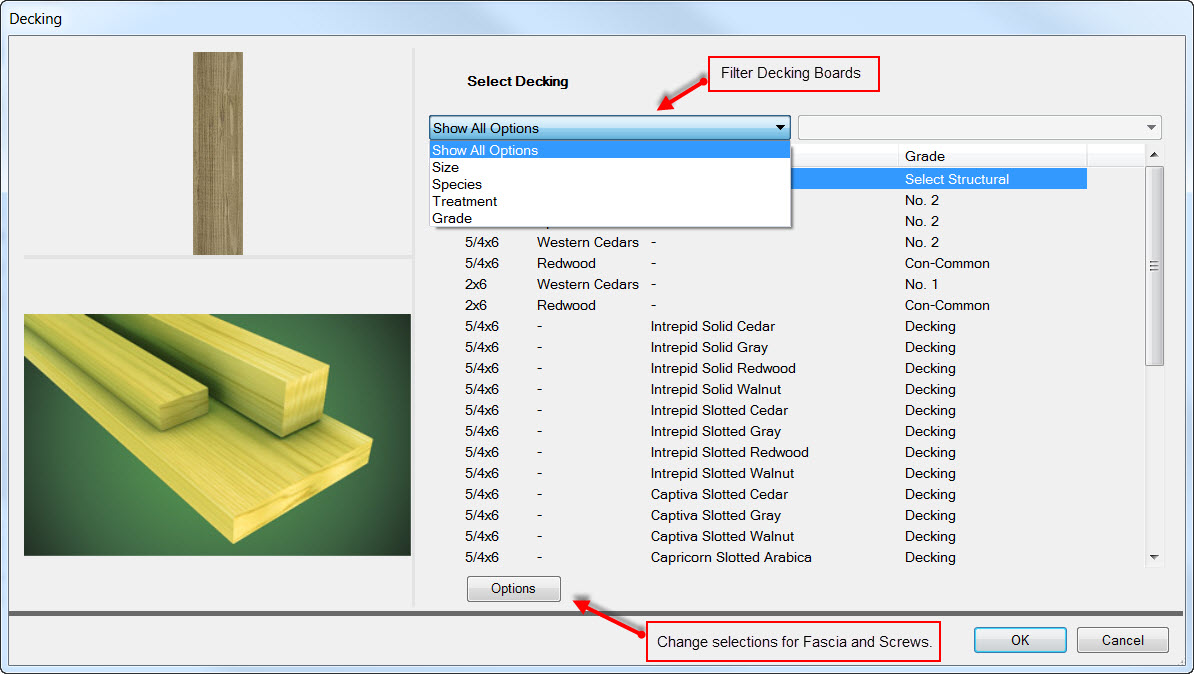
Task: Click the scroll-up arrow of the decking list
Action: [x=1154, y=155]
